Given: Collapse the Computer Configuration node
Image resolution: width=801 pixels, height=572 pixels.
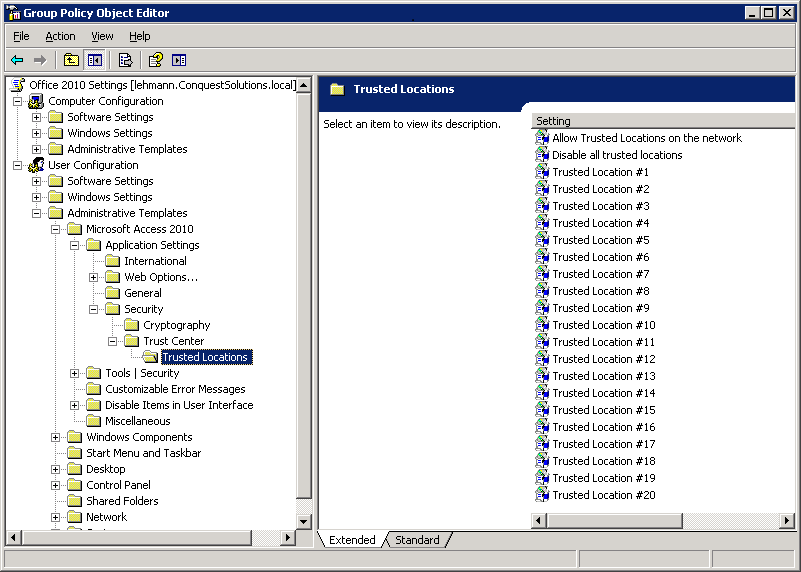Looking at the screenshot, I should [17, 101].
